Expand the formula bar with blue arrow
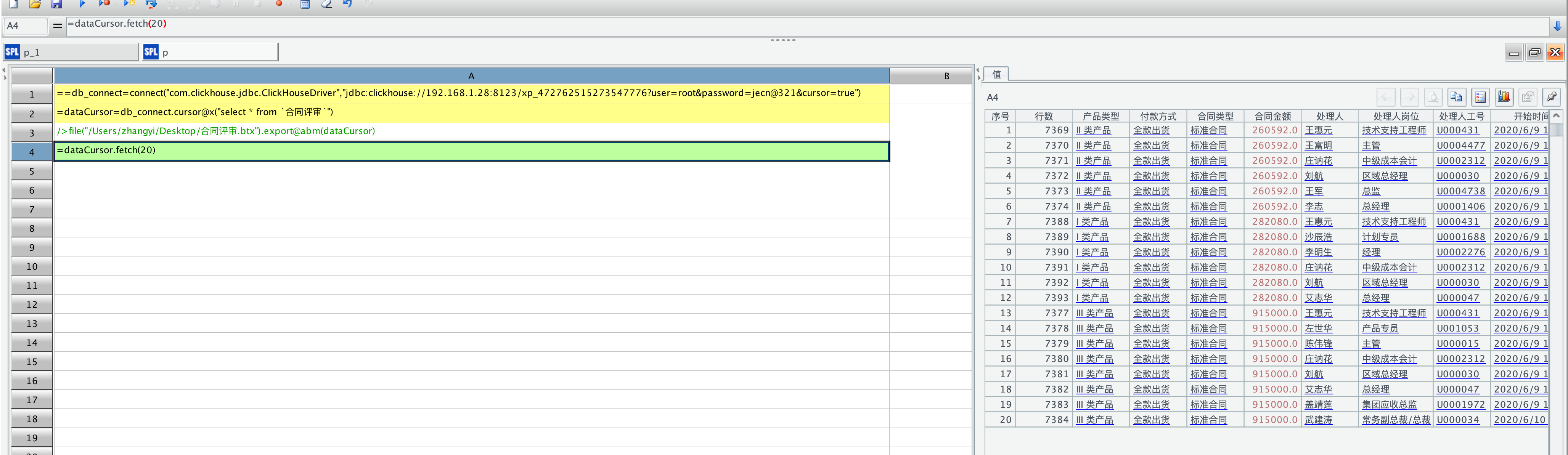 (1557, 26)
